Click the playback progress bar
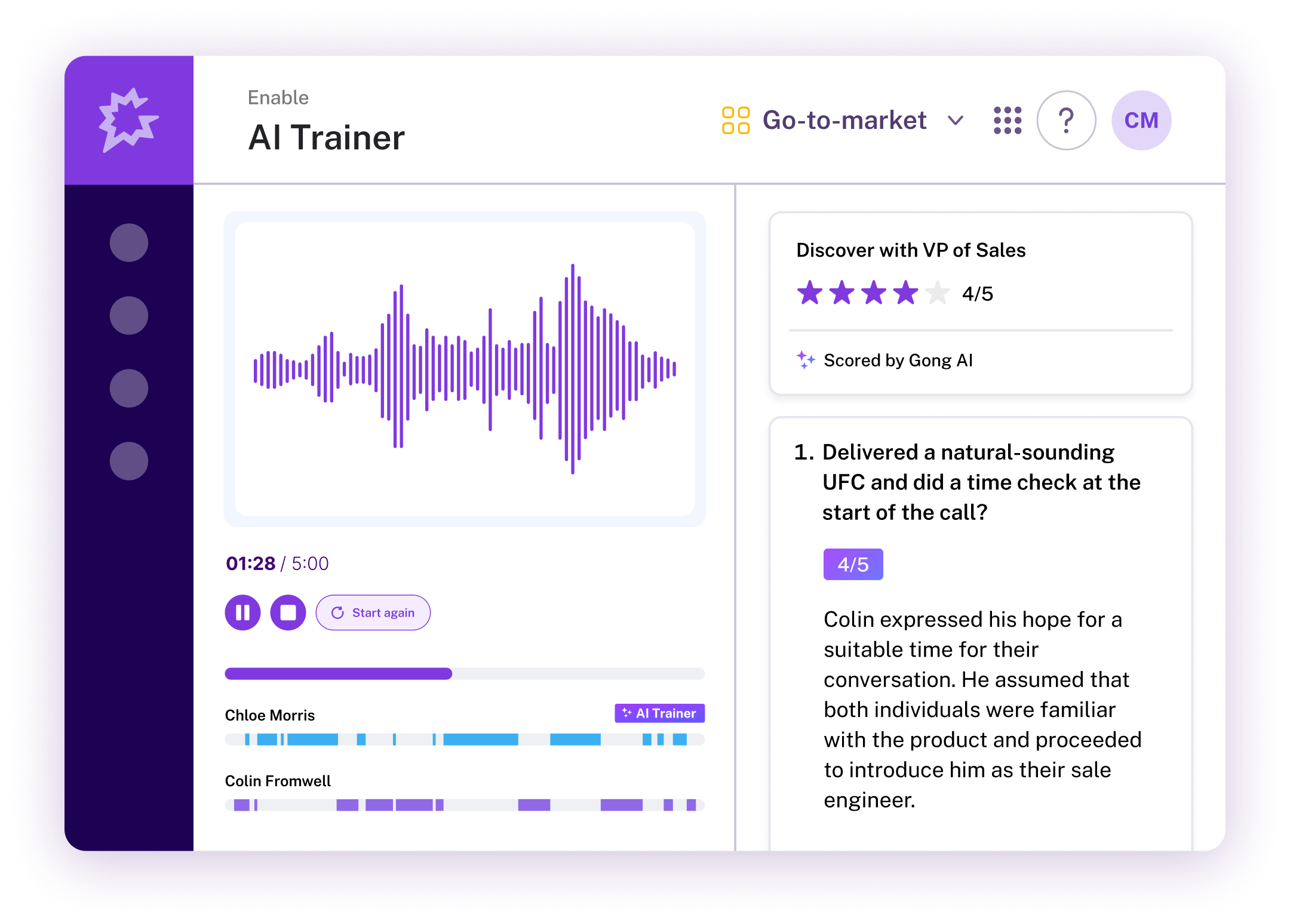The height and width of the screenshot is (924, 1290). (465, 674)
